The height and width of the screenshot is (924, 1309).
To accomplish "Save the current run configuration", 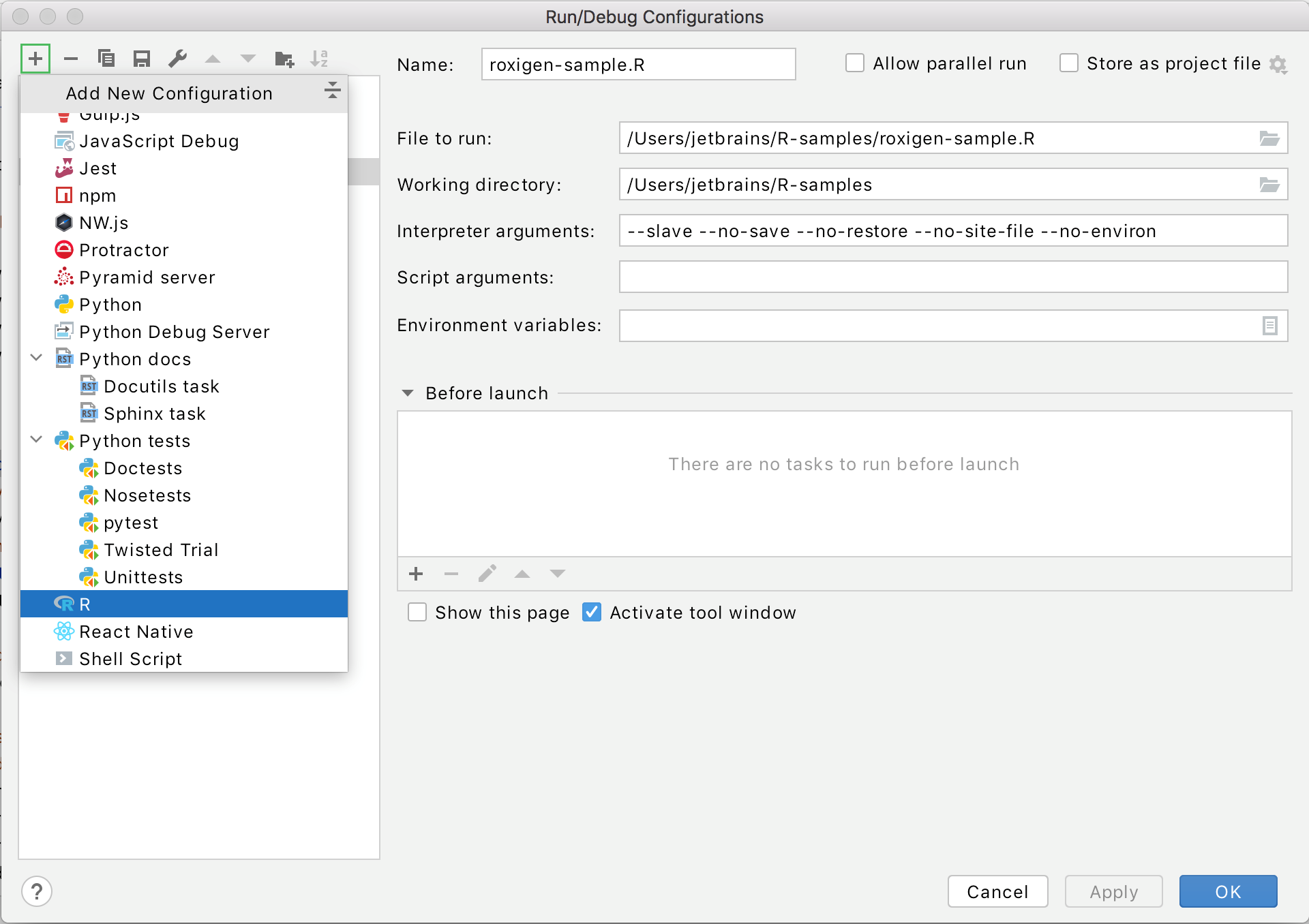I will (142, 59).
